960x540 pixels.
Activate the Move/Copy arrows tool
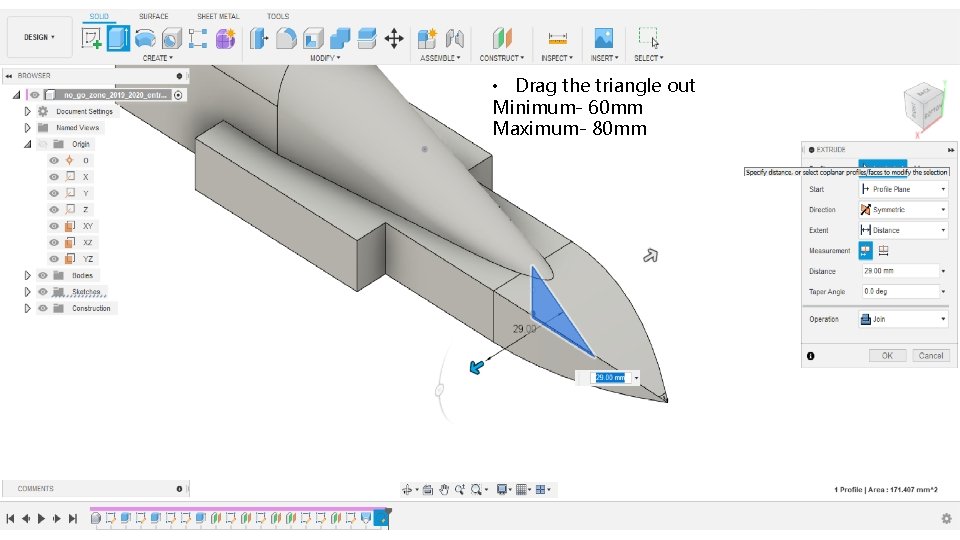(394, 39)
